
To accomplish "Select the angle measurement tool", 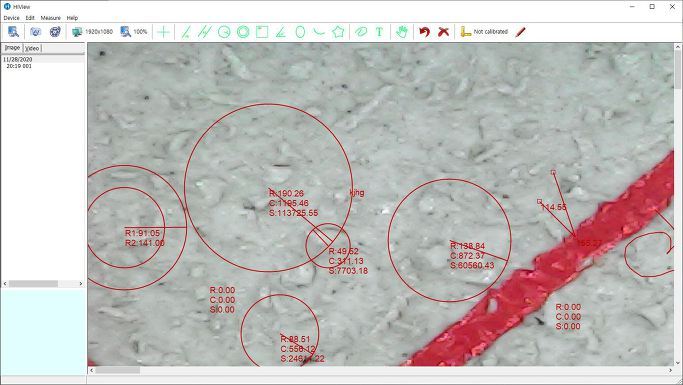I will click(281, 32).
